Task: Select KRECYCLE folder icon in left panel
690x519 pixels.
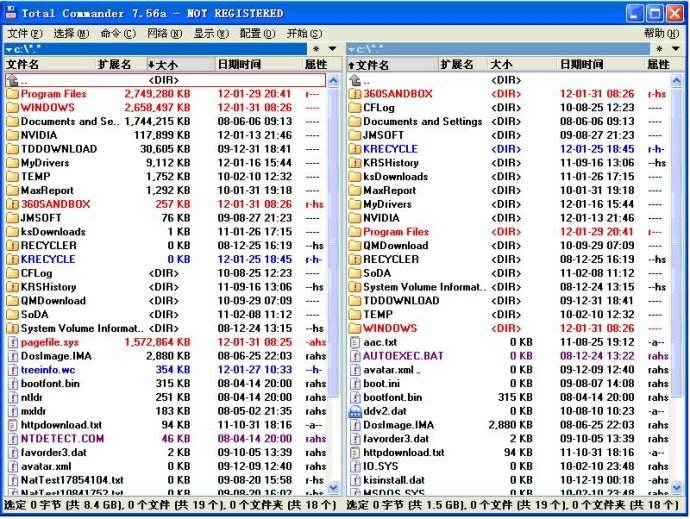Action: [x=13, y=259]
